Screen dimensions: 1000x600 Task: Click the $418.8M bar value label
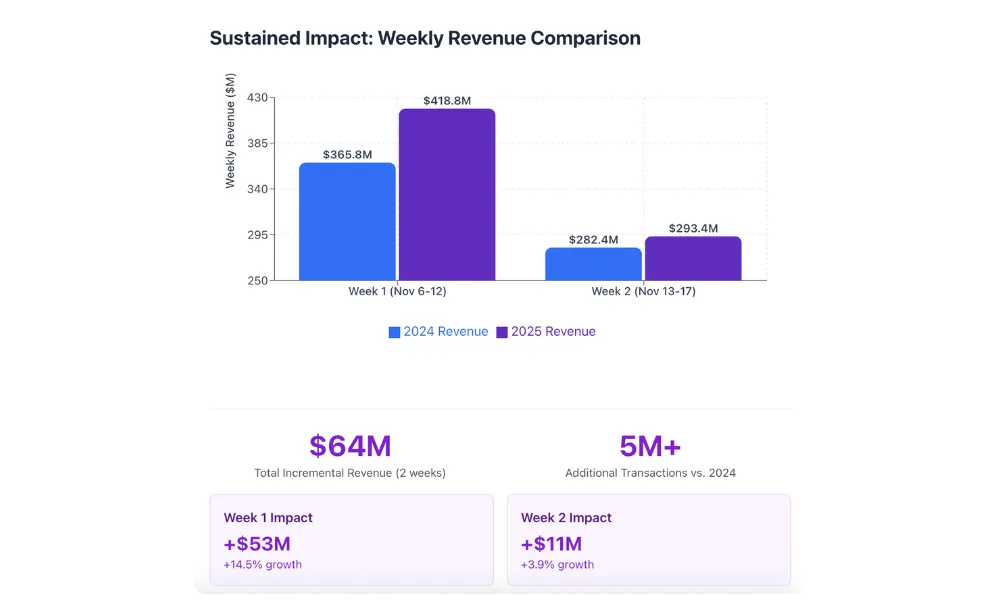click(447, 101)
